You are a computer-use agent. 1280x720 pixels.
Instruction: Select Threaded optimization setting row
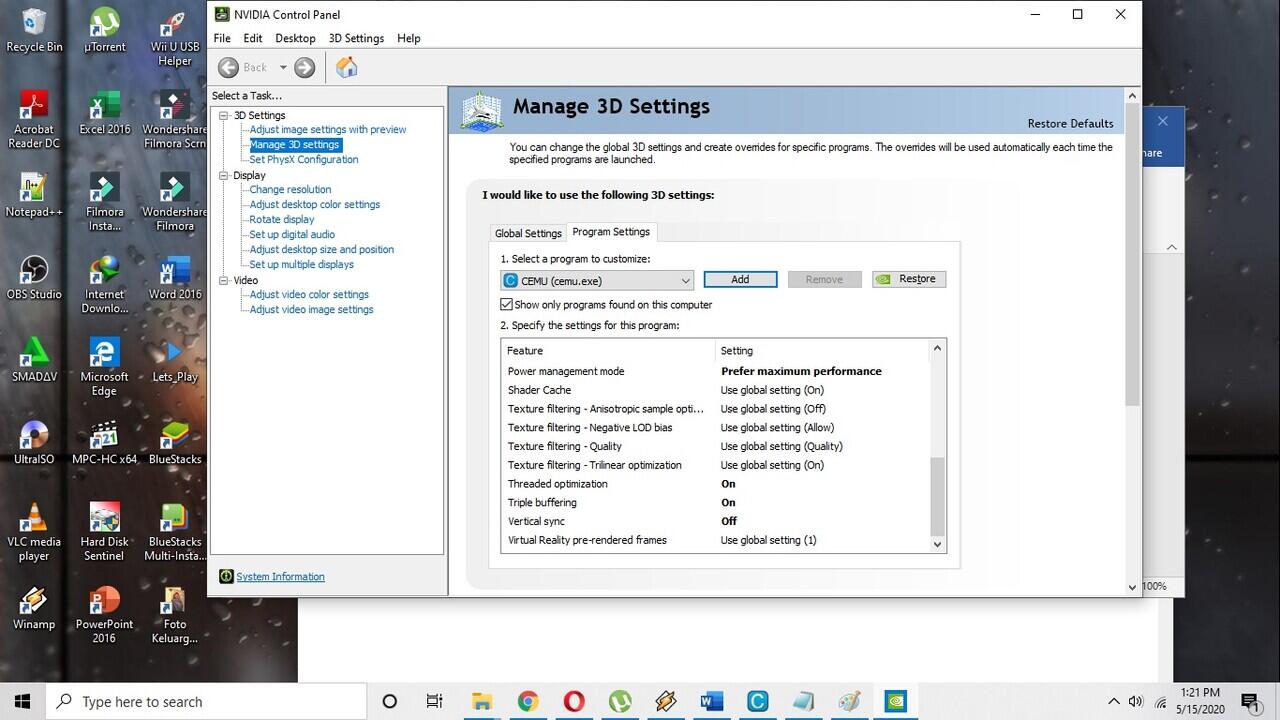tap(716, 484)
